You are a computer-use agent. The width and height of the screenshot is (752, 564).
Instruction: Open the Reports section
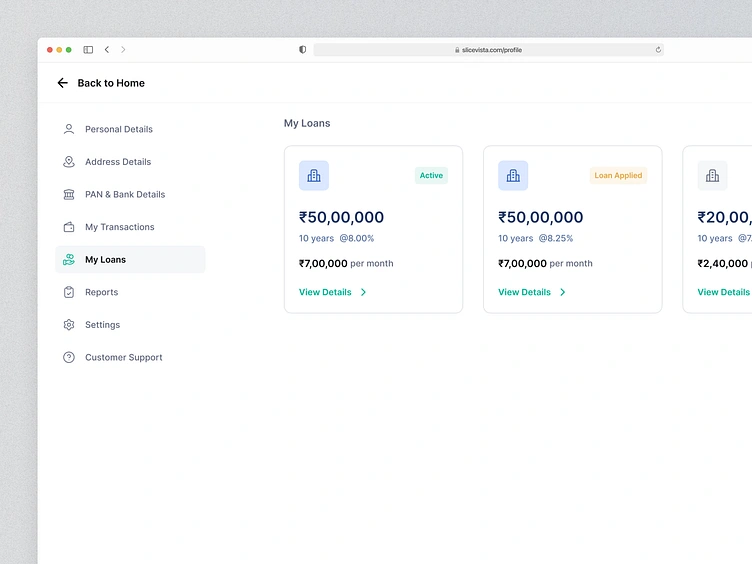click(x=102, y=292)
